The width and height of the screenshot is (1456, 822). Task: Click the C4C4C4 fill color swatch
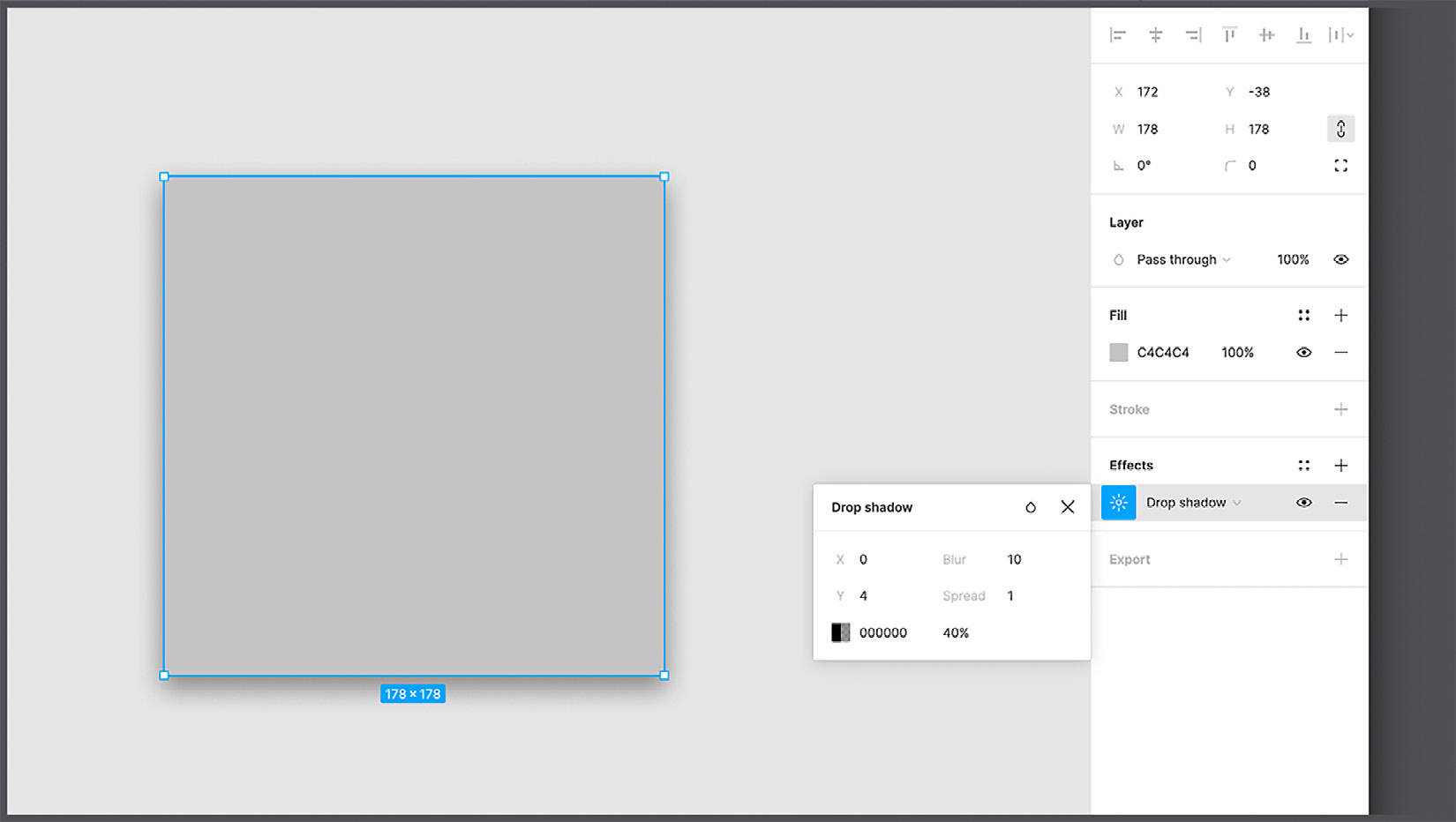[x=1118, y=353]
